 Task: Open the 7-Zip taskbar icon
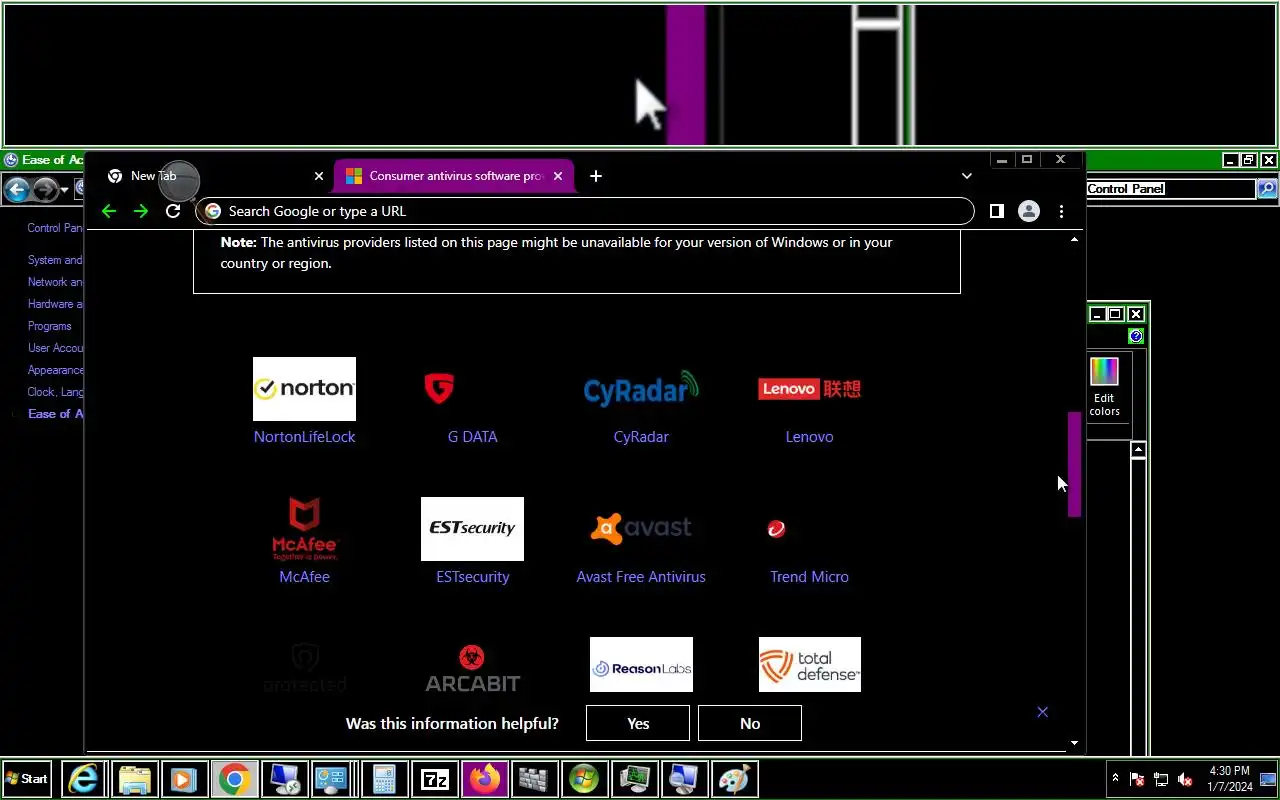434,779
